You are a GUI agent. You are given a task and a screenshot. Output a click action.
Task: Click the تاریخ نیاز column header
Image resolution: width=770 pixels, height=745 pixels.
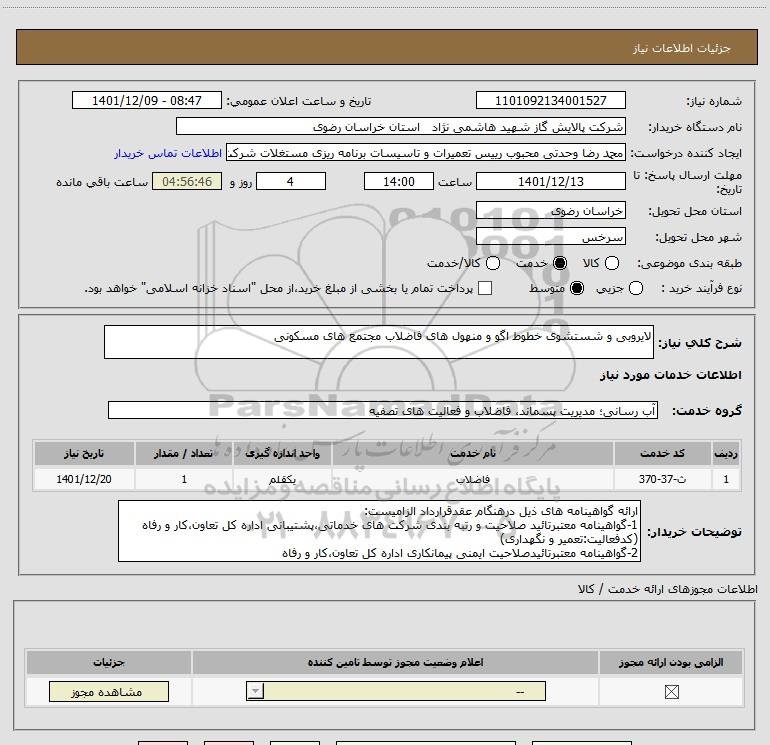click(84, 453)
